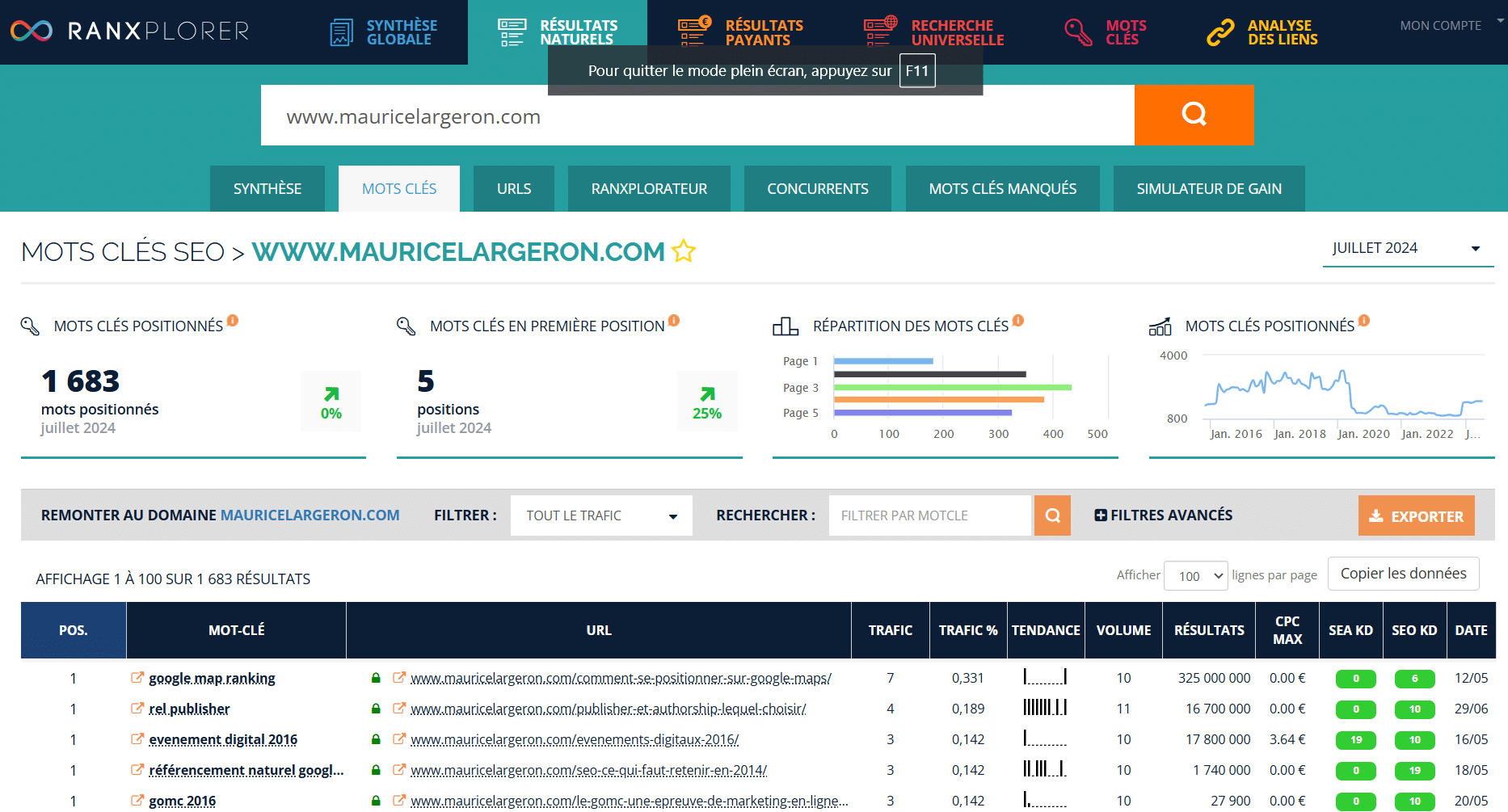Click info badge beside 'Mots clés en première position'
The height and width of the screenshot is (812, 1508).
point(674,320)
